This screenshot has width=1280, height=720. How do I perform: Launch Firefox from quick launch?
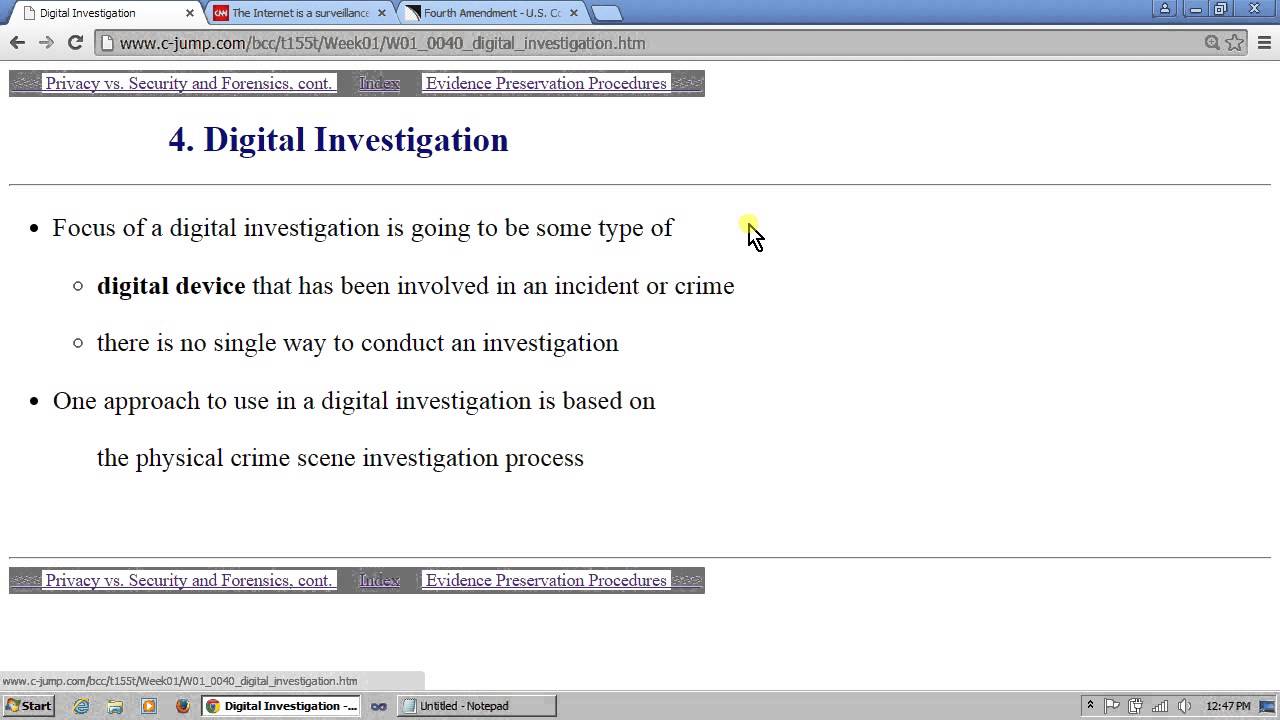[x=182, y=706]
